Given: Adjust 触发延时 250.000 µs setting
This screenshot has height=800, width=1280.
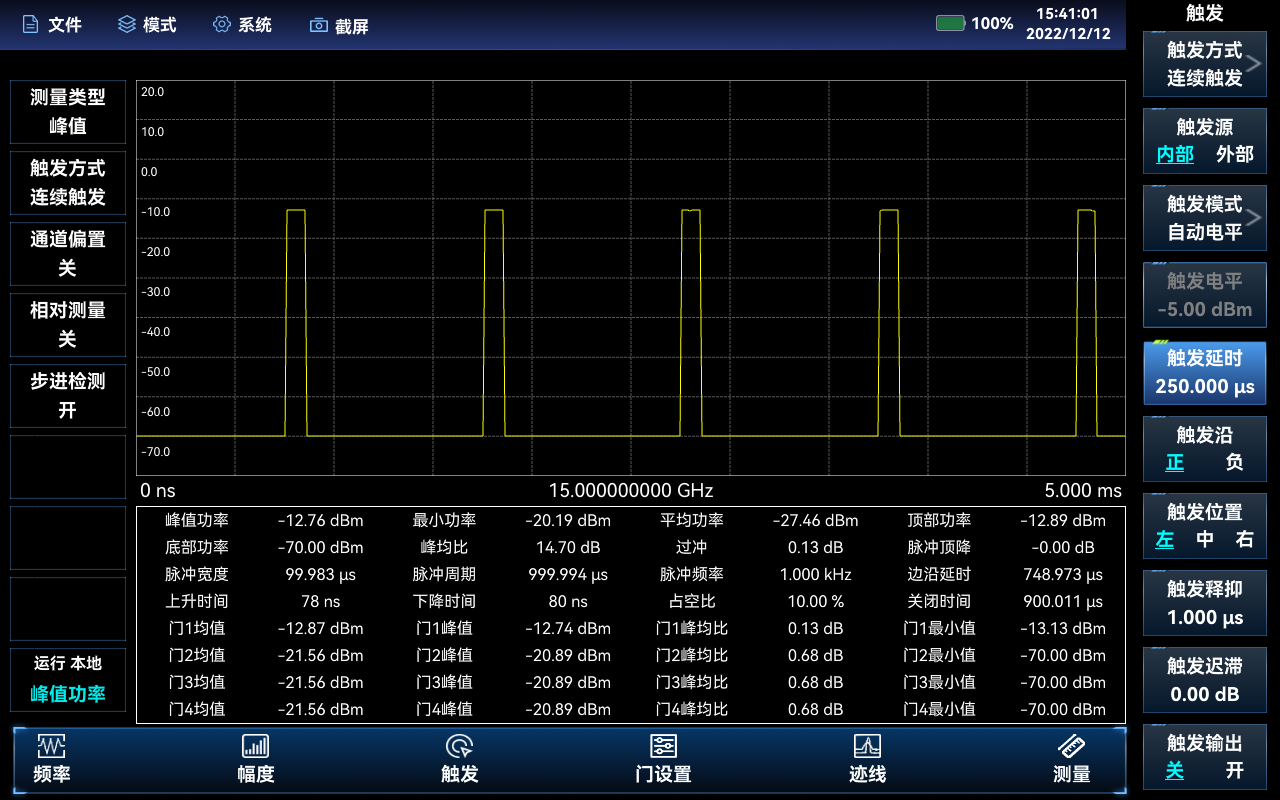Looking at the screenshot, I should (1204, 372).
